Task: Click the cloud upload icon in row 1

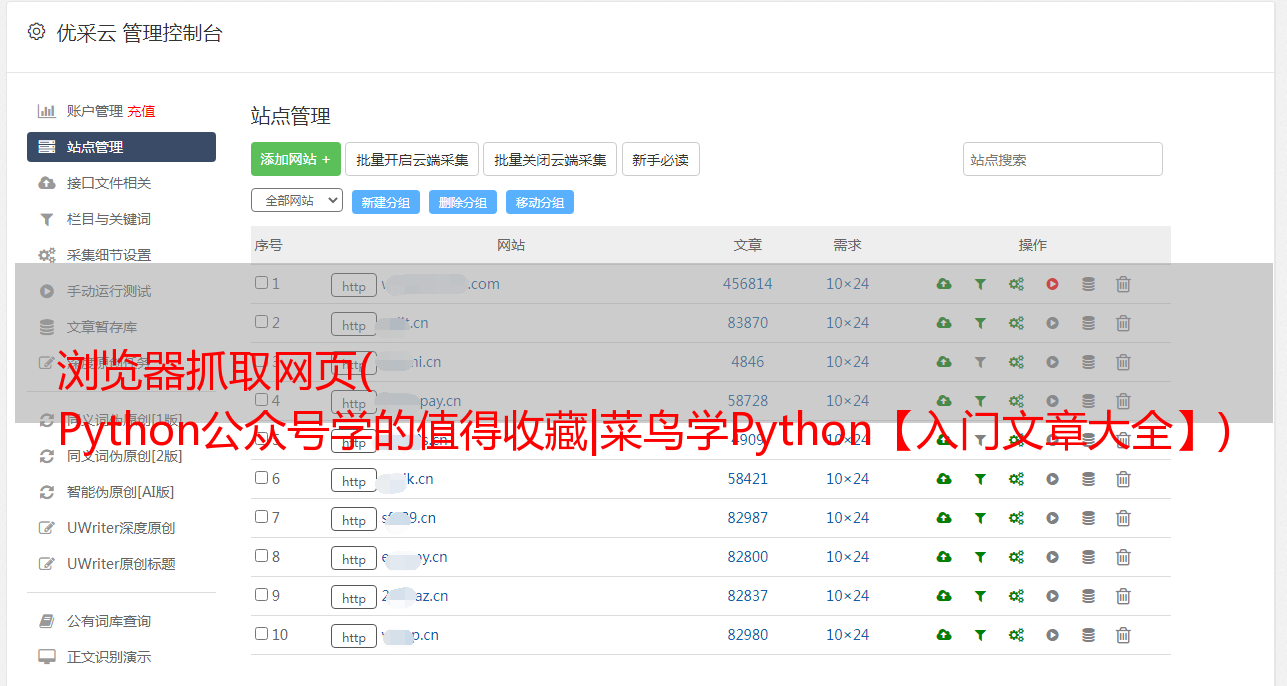Action: [x=944, y=284]
